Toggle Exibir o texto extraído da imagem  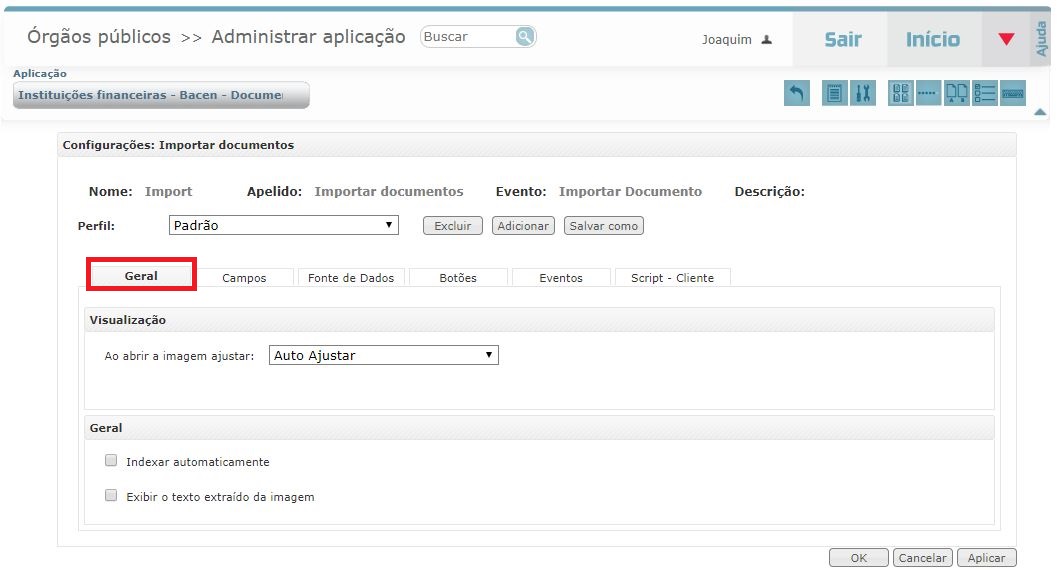[x=111, y=496]
